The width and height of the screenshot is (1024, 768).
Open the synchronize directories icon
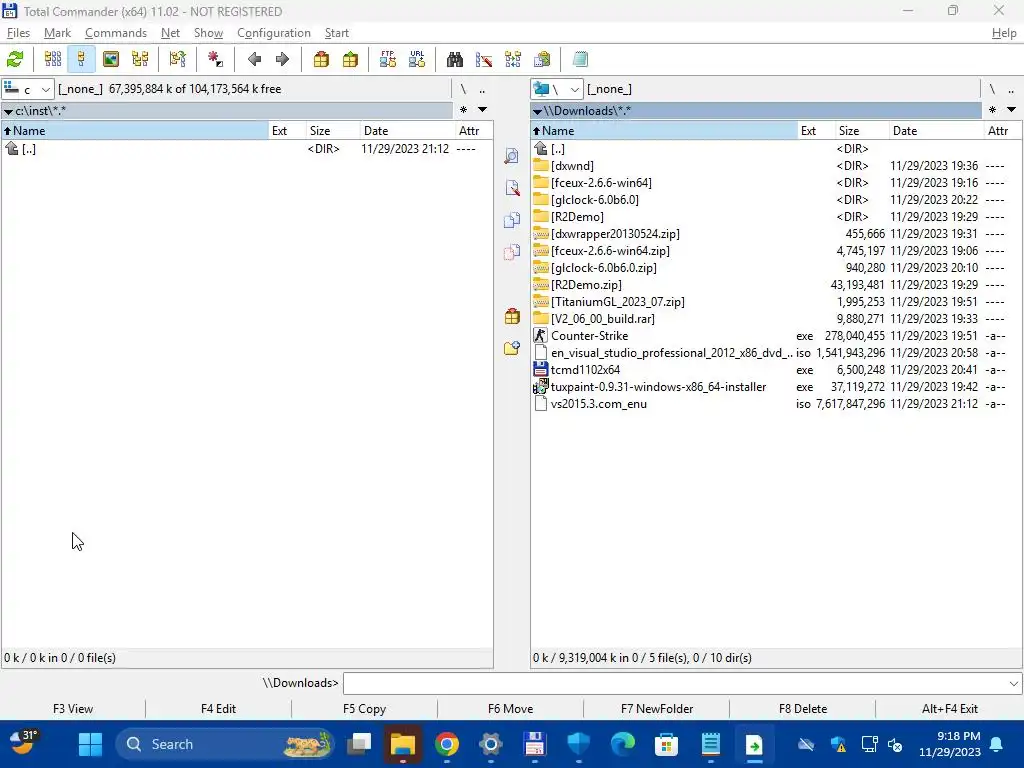513,59
